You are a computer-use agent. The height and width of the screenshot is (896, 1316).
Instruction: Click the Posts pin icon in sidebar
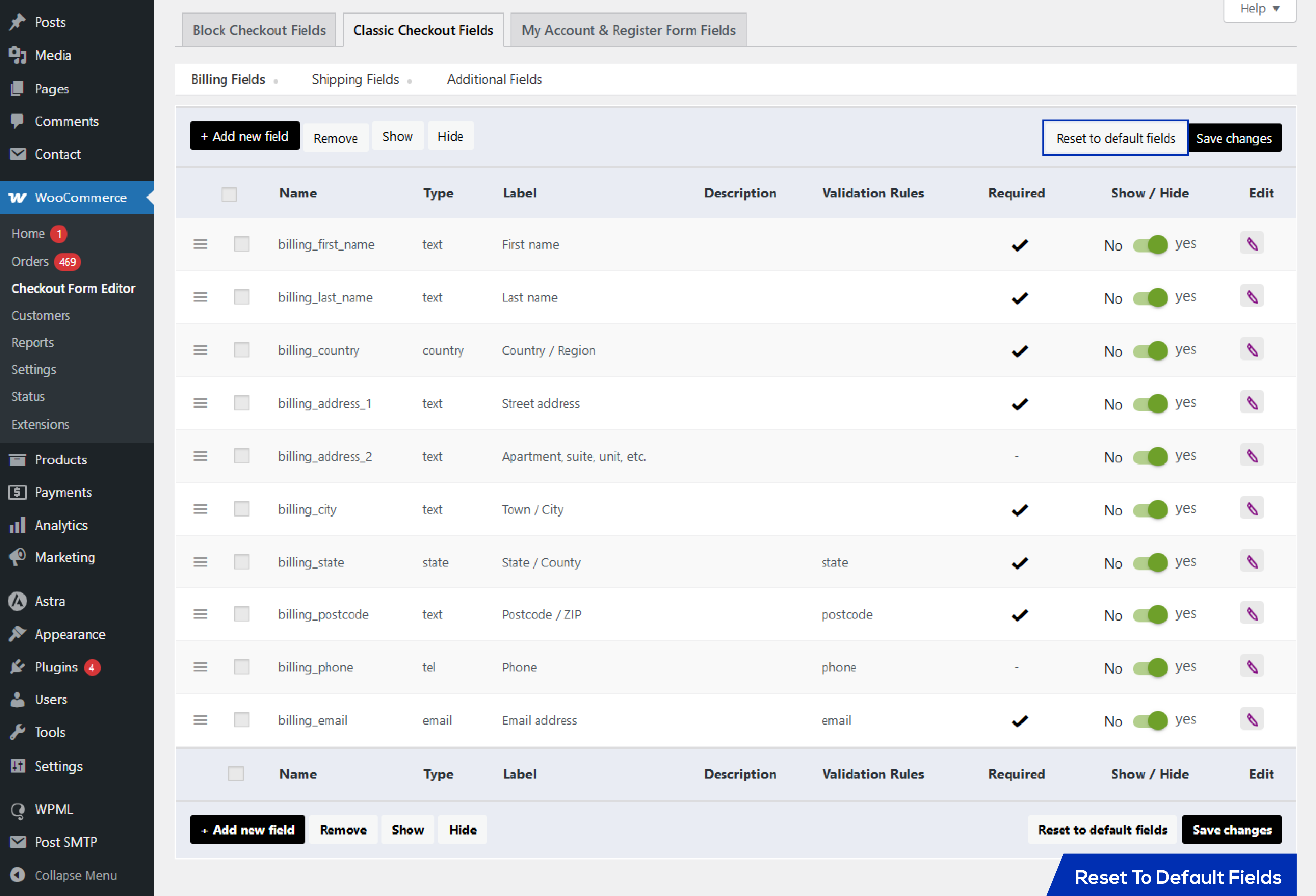[18, 22]
